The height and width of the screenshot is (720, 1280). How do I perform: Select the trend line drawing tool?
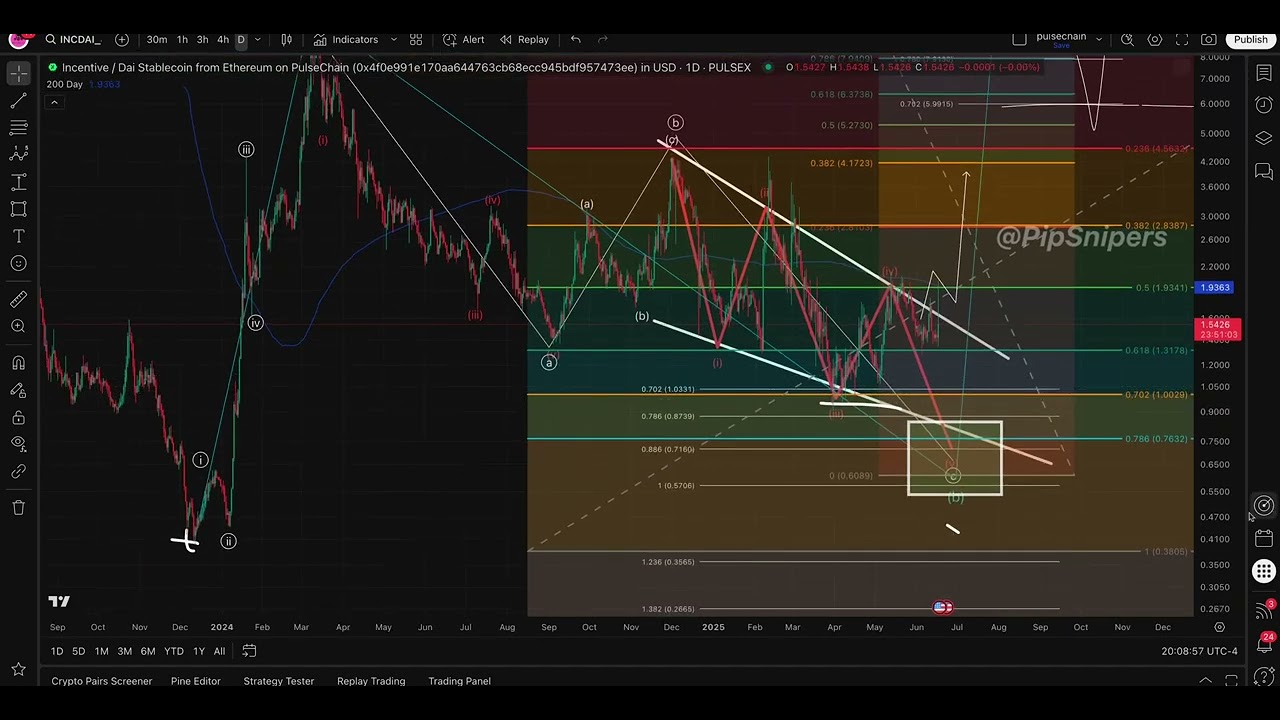pyautogui.click(x=19, y=101)
